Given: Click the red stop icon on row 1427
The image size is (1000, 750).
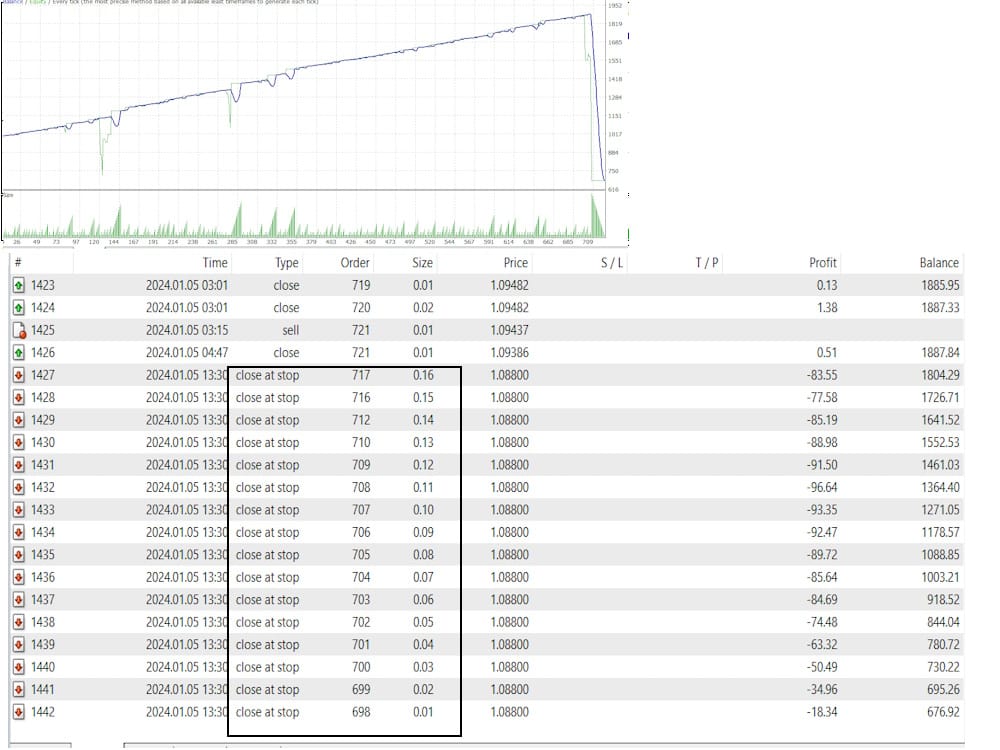Looking at the screenshot, I should [19, 375].
